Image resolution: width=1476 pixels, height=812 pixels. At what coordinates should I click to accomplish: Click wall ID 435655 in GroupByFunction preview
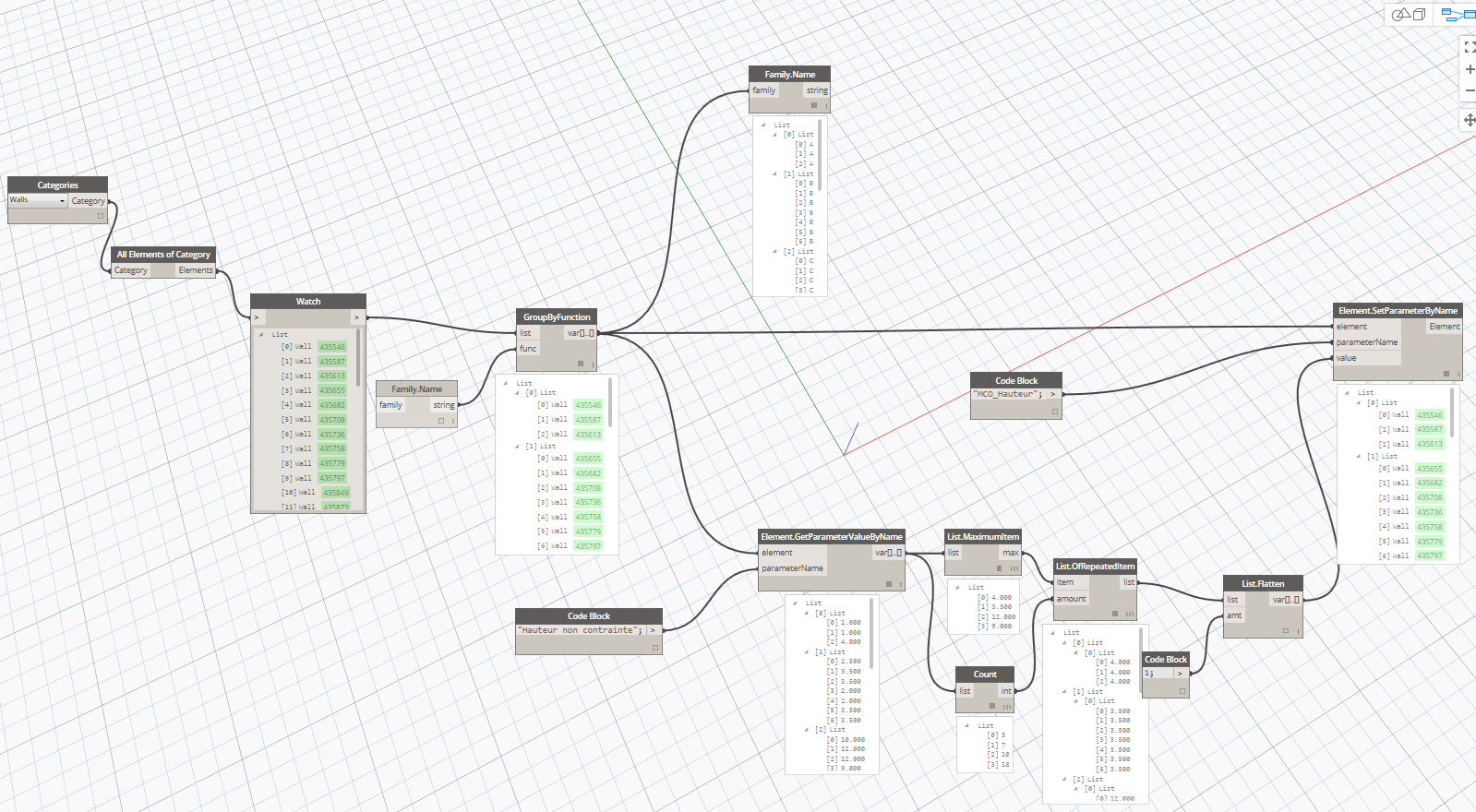pyautogui.click(x=588, y=459)
